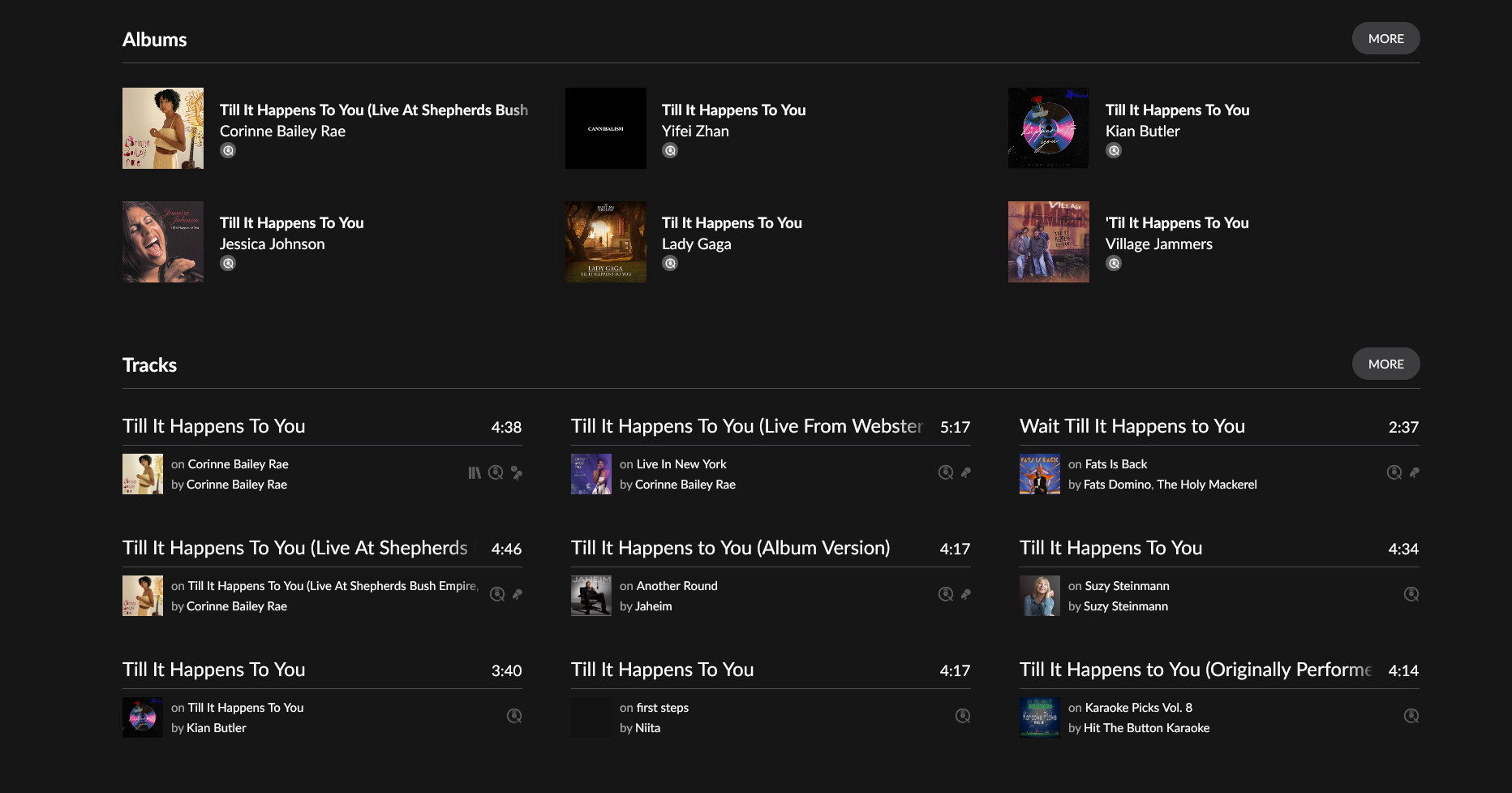Click lyrics microphone icon on 4:38 track
The height and width of the screenshot is (793, 1512).
coord(517,473)
